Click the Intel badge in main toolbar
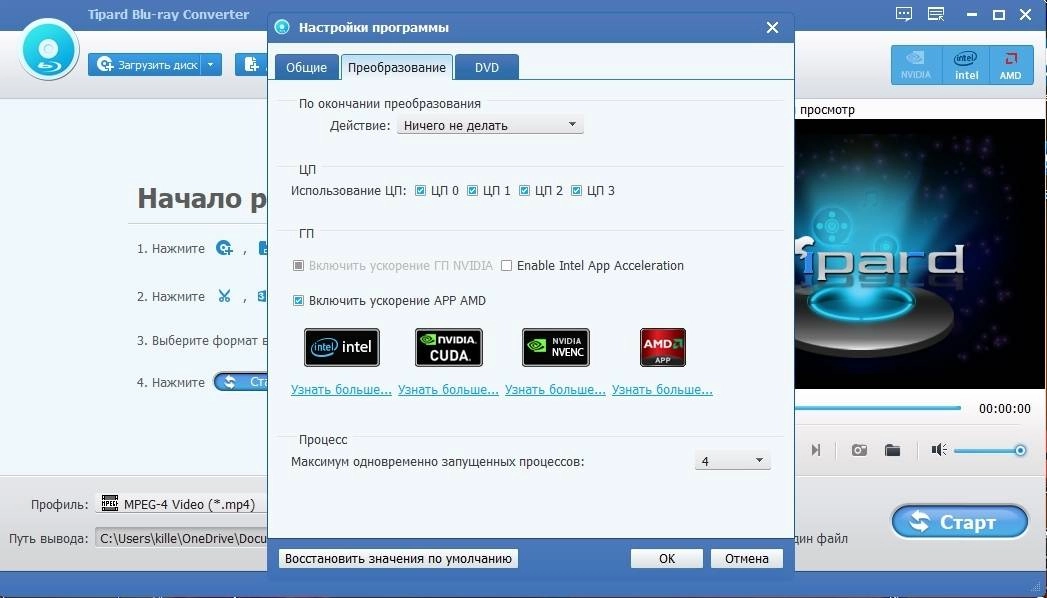 (x=966, y=65)
